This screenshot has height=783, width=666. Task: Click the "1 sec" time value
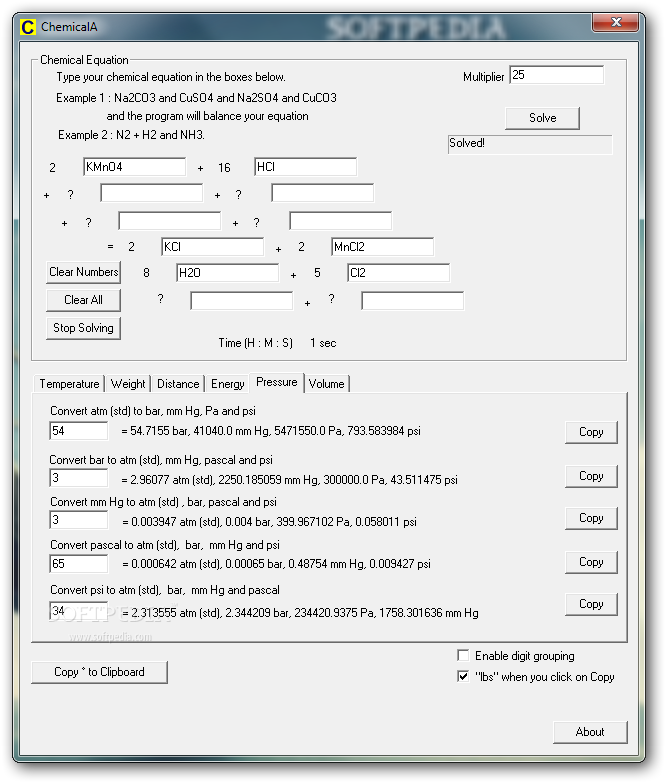pyautogui.click(x=323, y=343)
